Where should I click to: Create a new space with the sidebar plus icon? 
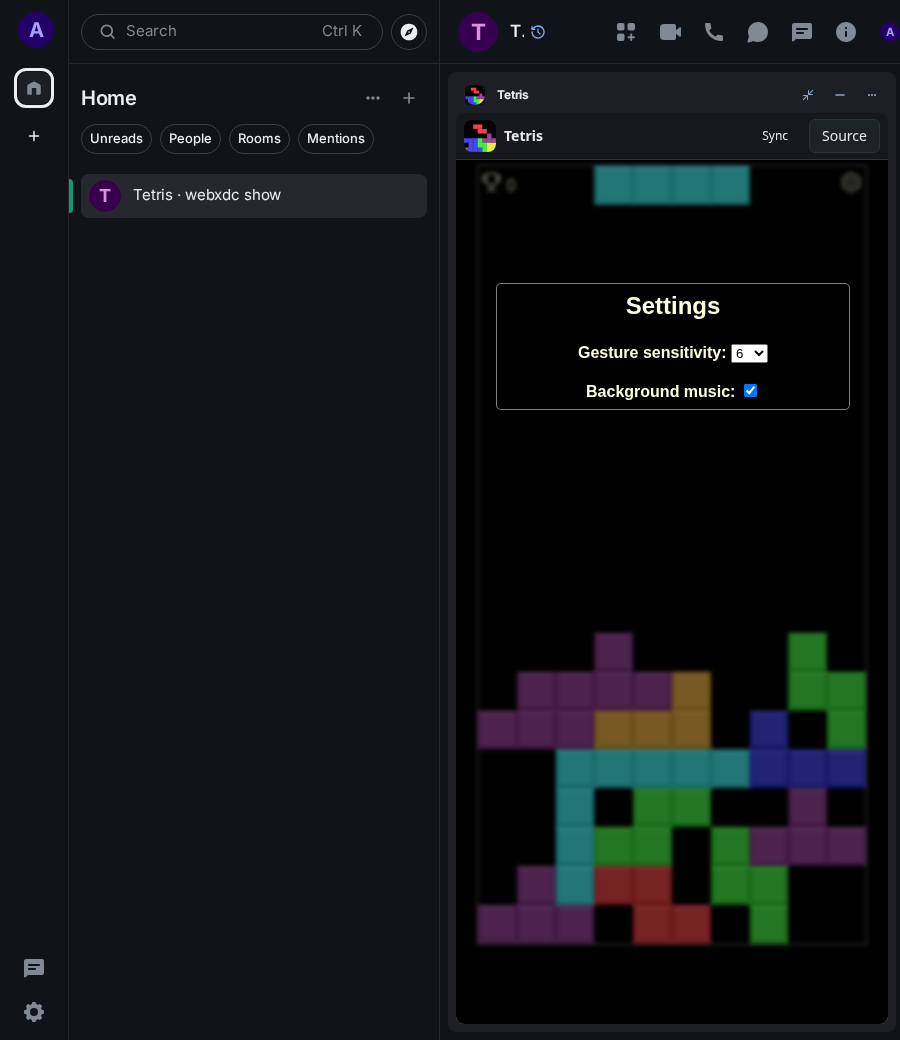tap(34, 136)
